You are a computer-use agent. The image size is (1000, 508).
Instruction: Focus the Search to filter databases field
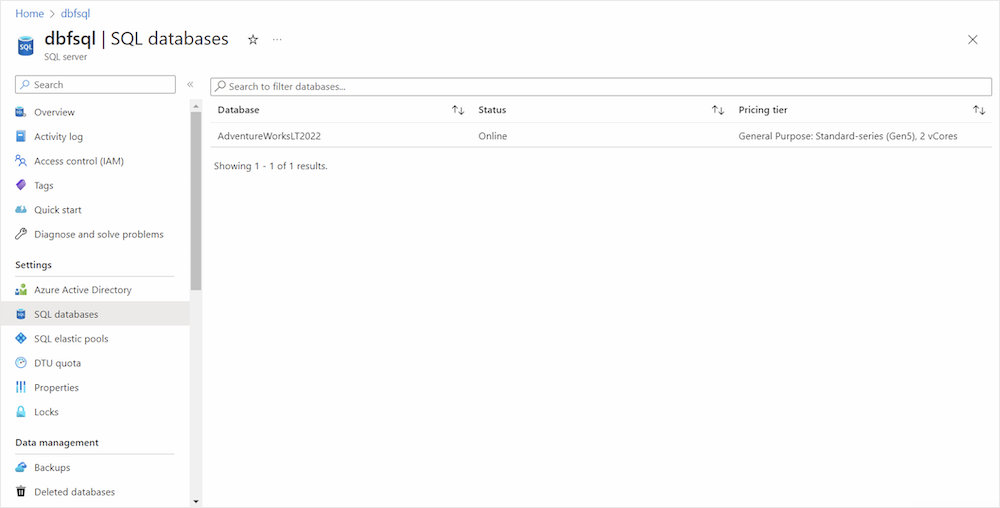click(601, 87)
